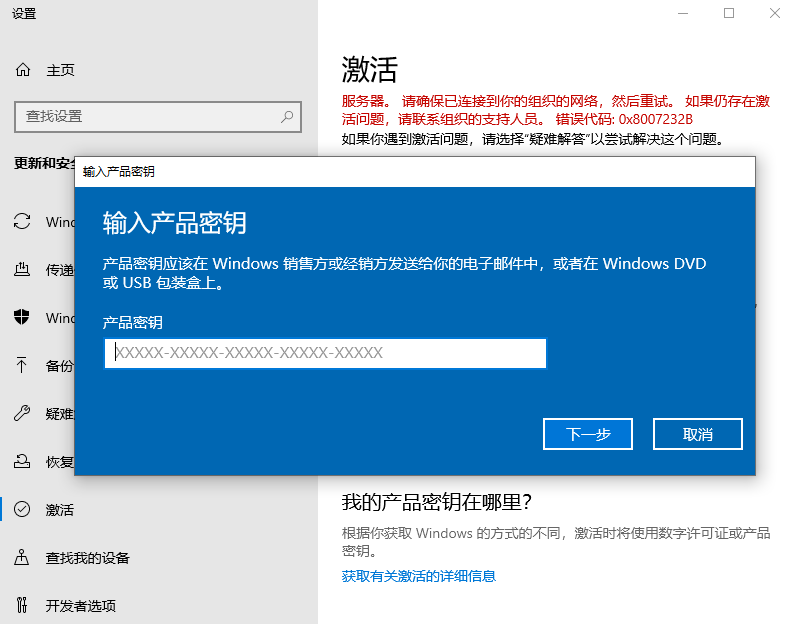The height and width of the screenshot is (624, 791).
Task: Cancel the product key dialog with 取消
Action: [698, 434]
